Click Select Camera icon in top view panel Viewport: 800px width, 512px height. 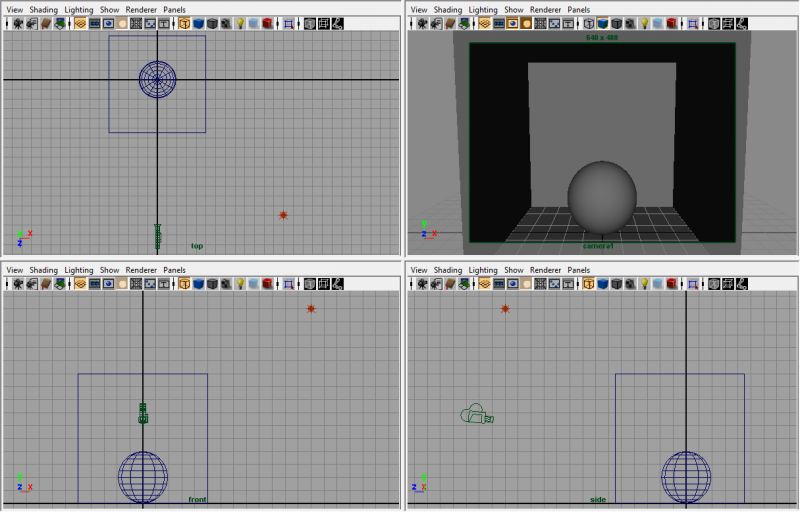pyautogui.click(x=18, y=23)
